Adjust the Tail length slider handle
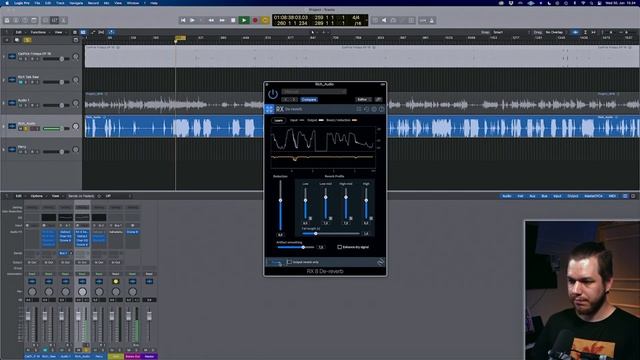 (316, 233)
